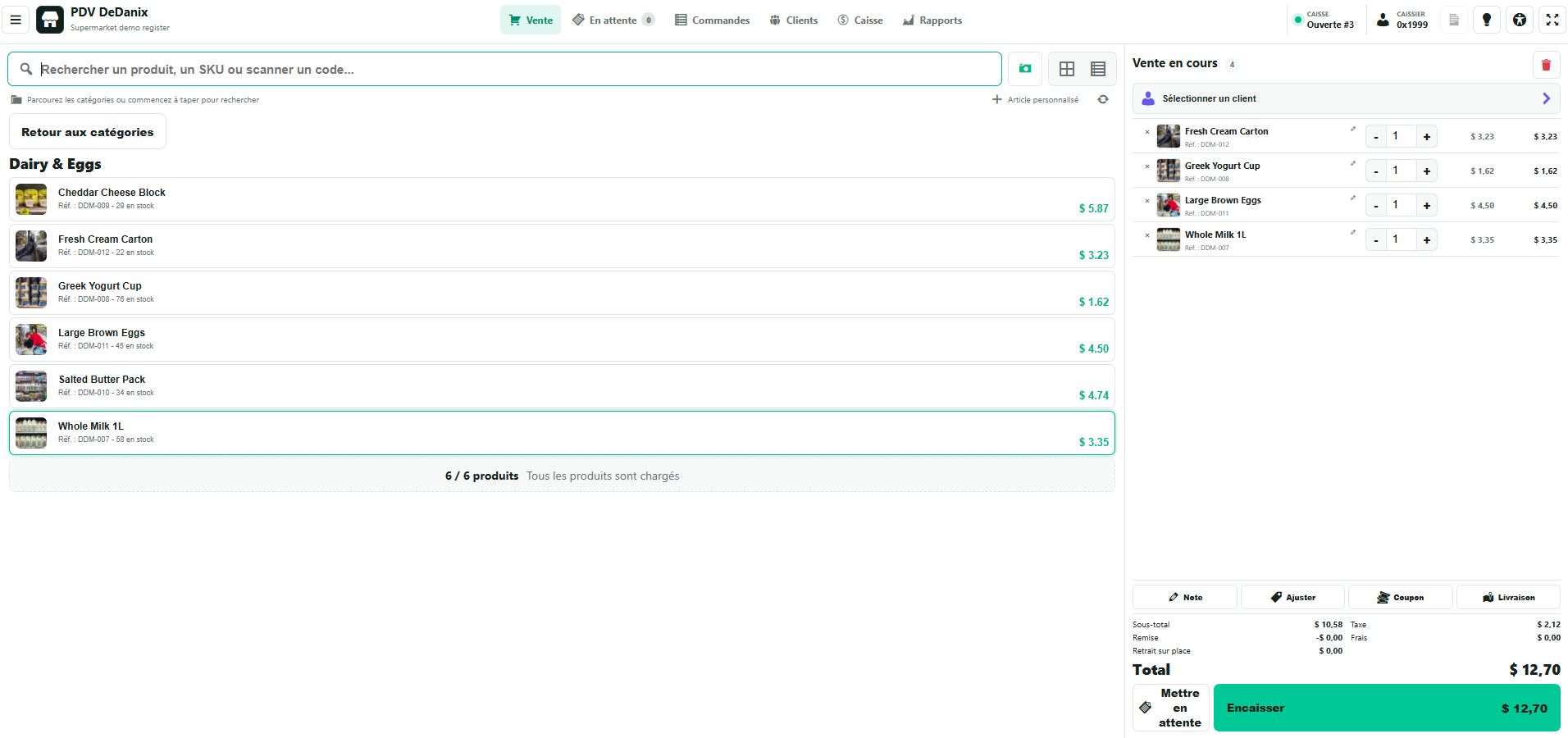Decrease Large Brown Eggs quantity
The image size is (1568, 738).
(x=1375, y=206)
